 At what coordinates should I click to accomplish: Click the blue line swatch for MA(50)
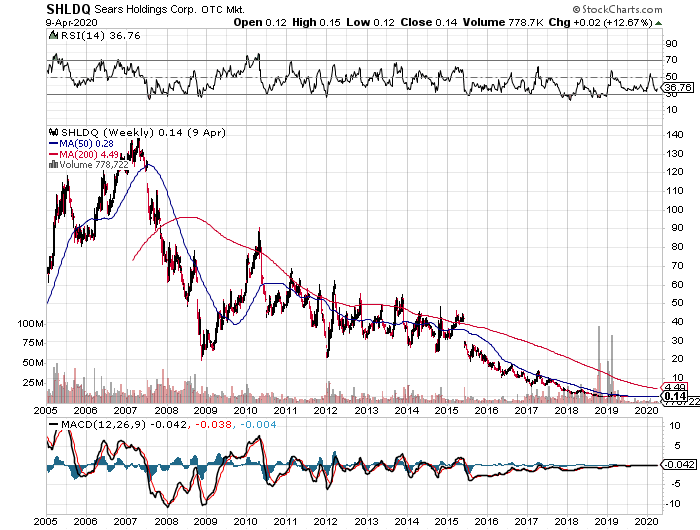(x=53, y=144)
